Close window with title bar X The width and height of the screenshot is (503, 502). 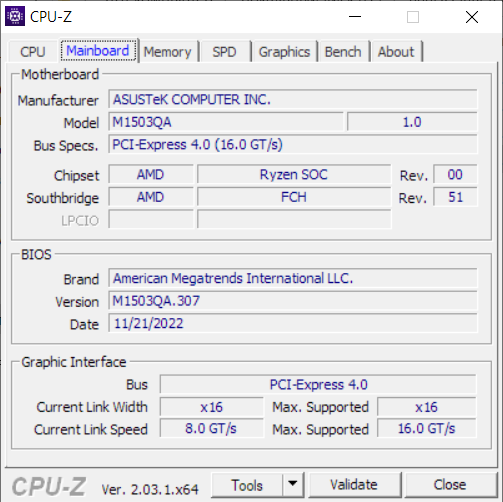point(472,17)
